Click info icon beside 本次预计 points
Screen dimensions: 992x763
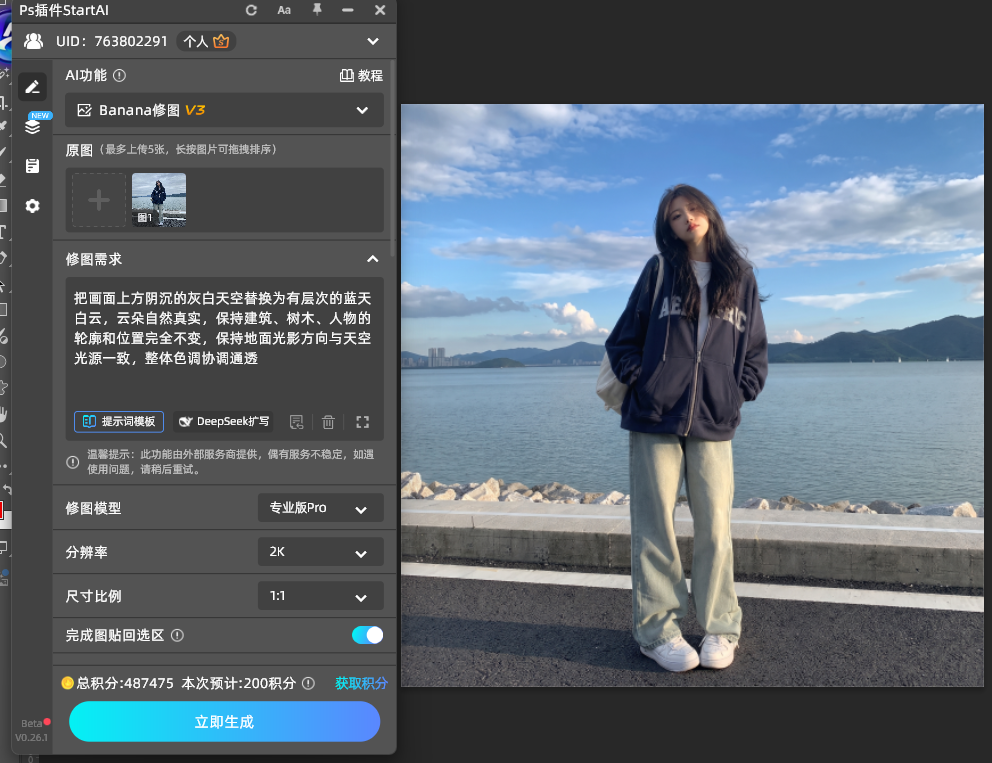(x=308, y=683)
